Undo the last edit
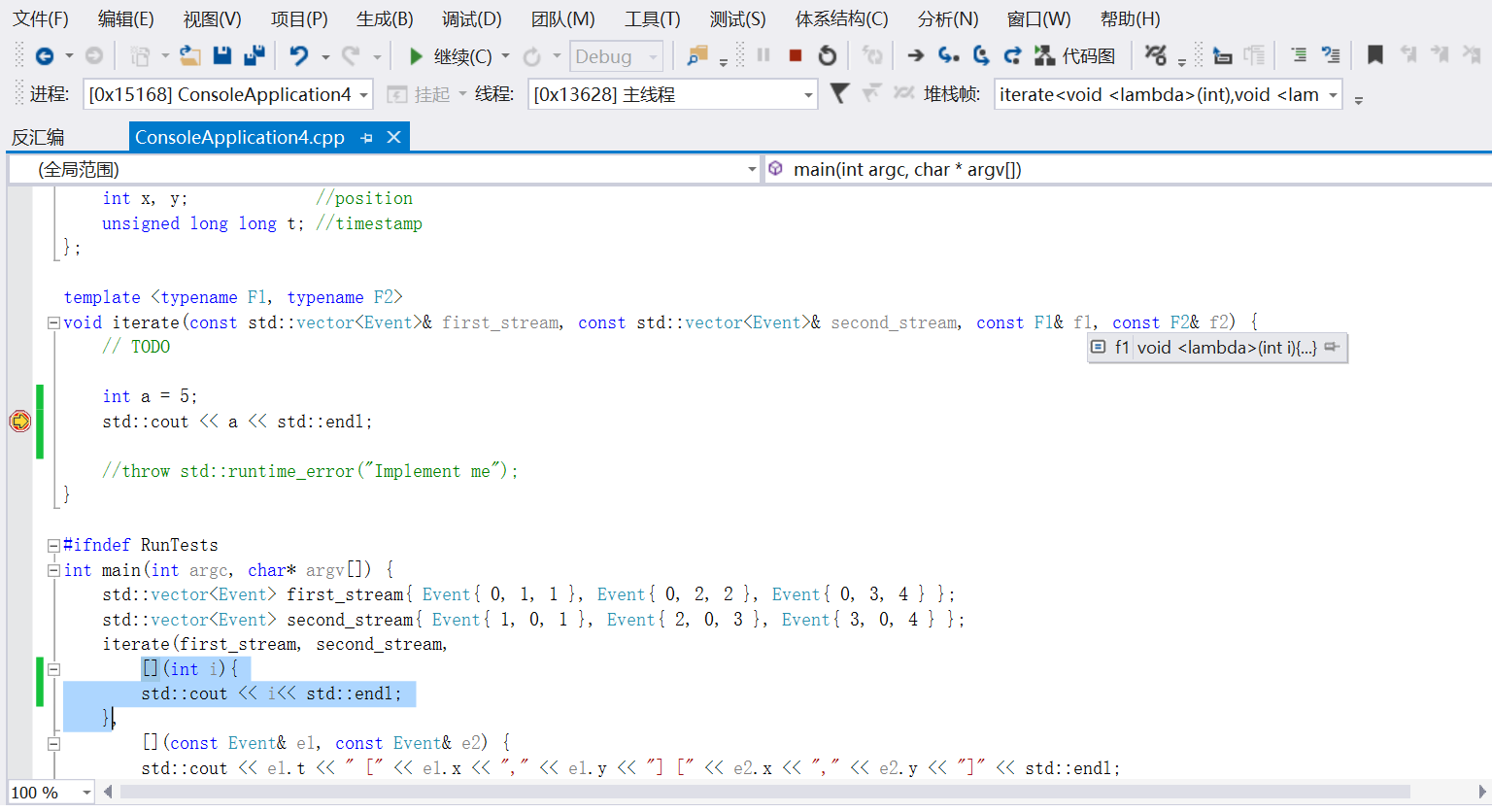The width and height of the screenshot is (1492, 812). pyautogui.click(x=299, y=56)
